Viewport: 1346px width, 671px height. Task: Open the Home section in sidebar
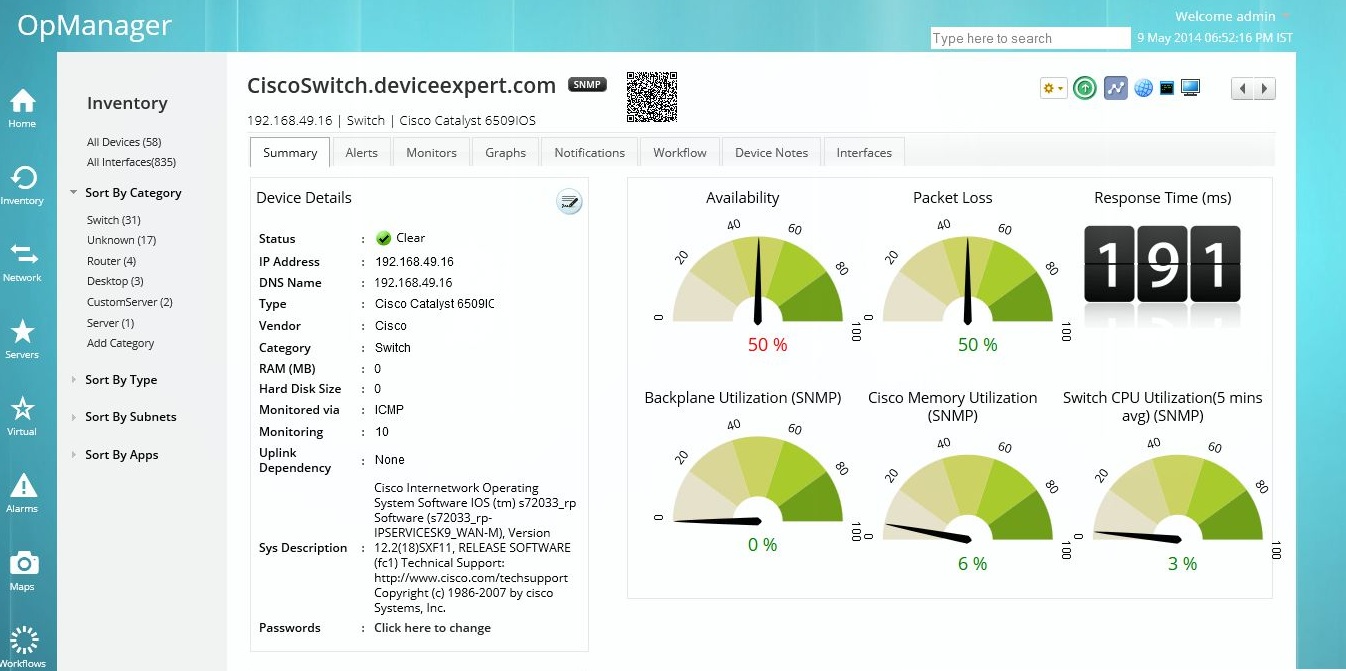pos(22,108)
